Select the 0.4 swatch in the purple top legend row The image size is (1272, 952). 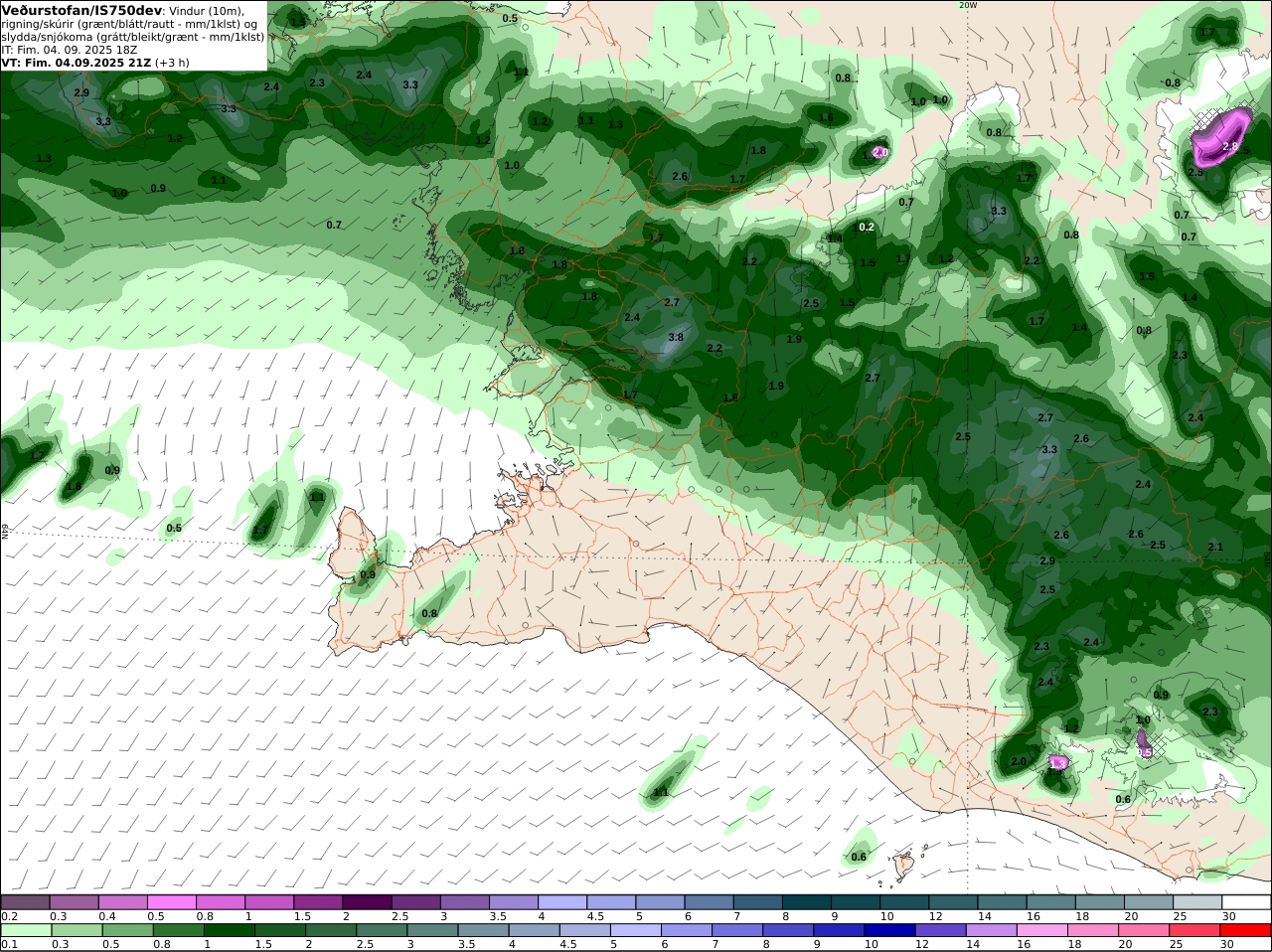coord(122,902)
